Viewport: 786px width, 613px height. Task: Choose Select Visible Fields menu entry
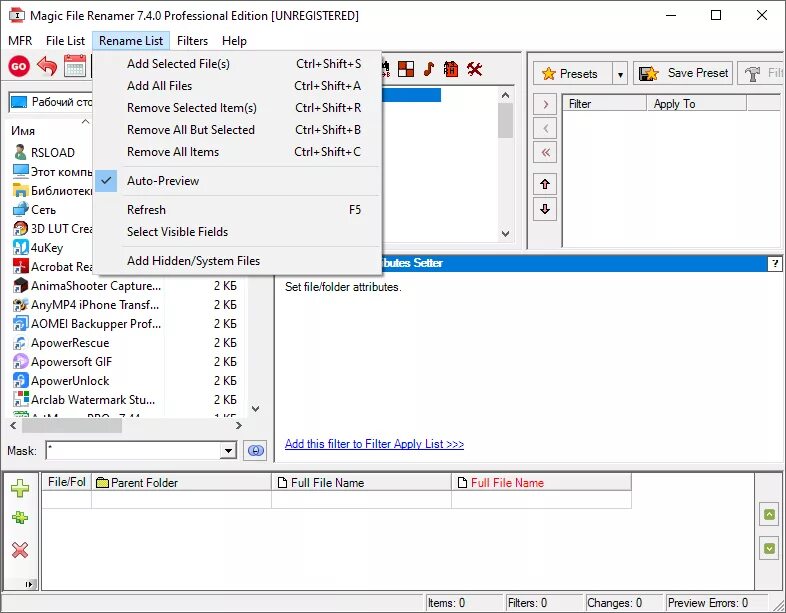[x=238, y=232]
